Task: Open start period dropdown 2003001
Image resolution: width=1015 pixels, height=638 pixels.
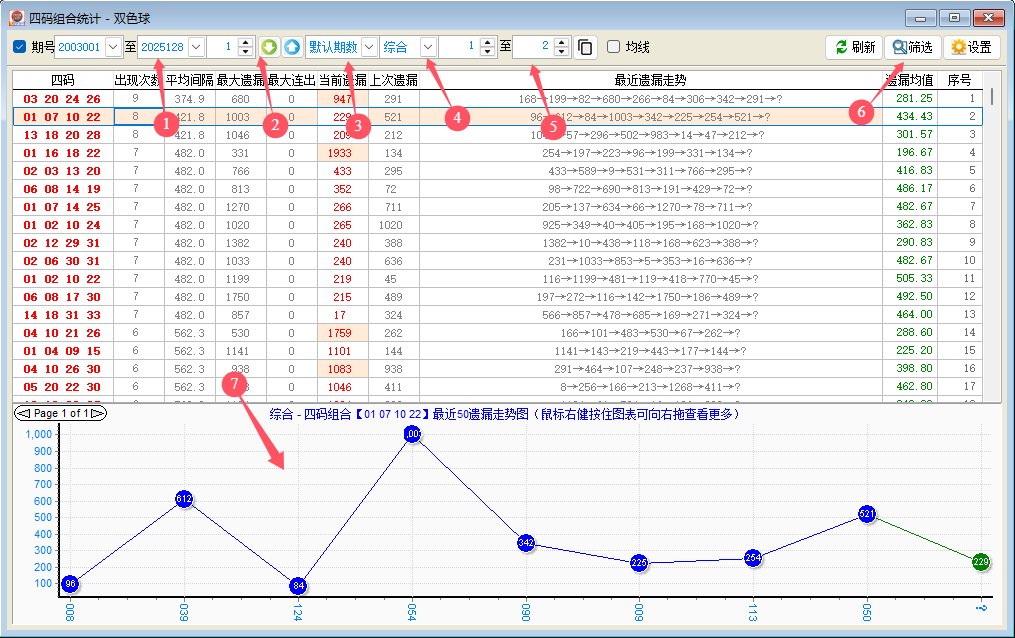Action: [113, 47]
